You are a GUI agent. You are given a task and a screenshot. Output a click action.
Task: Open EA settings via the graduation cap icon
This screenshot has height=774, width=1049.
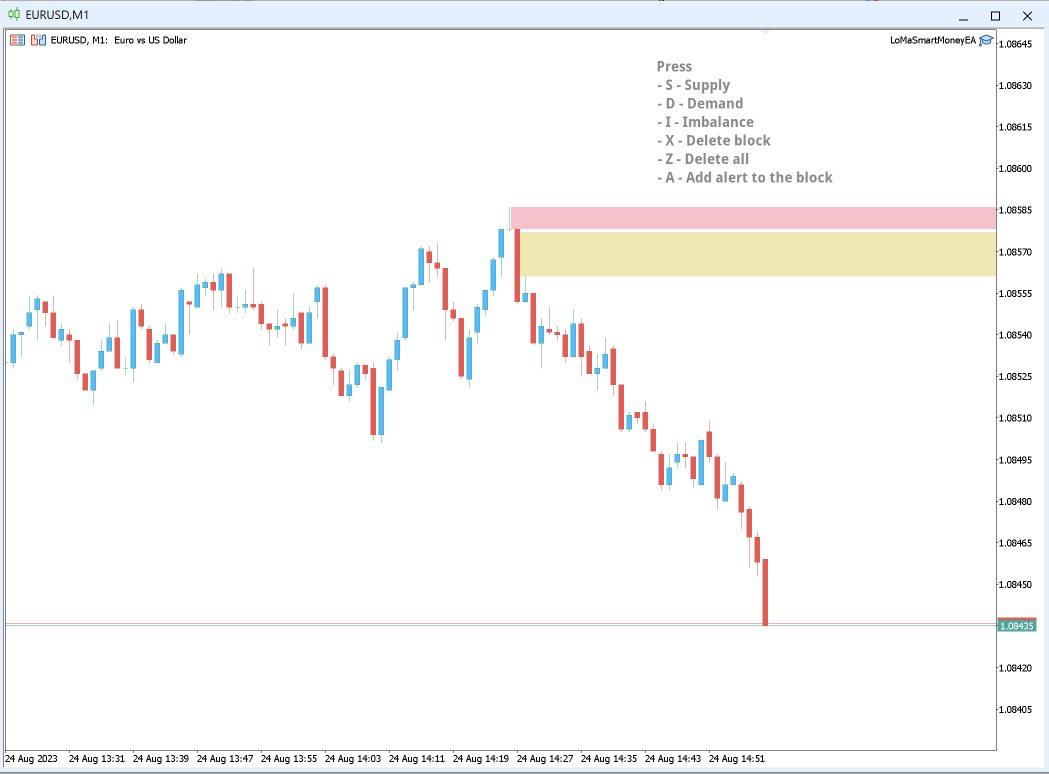click(985, 40)
